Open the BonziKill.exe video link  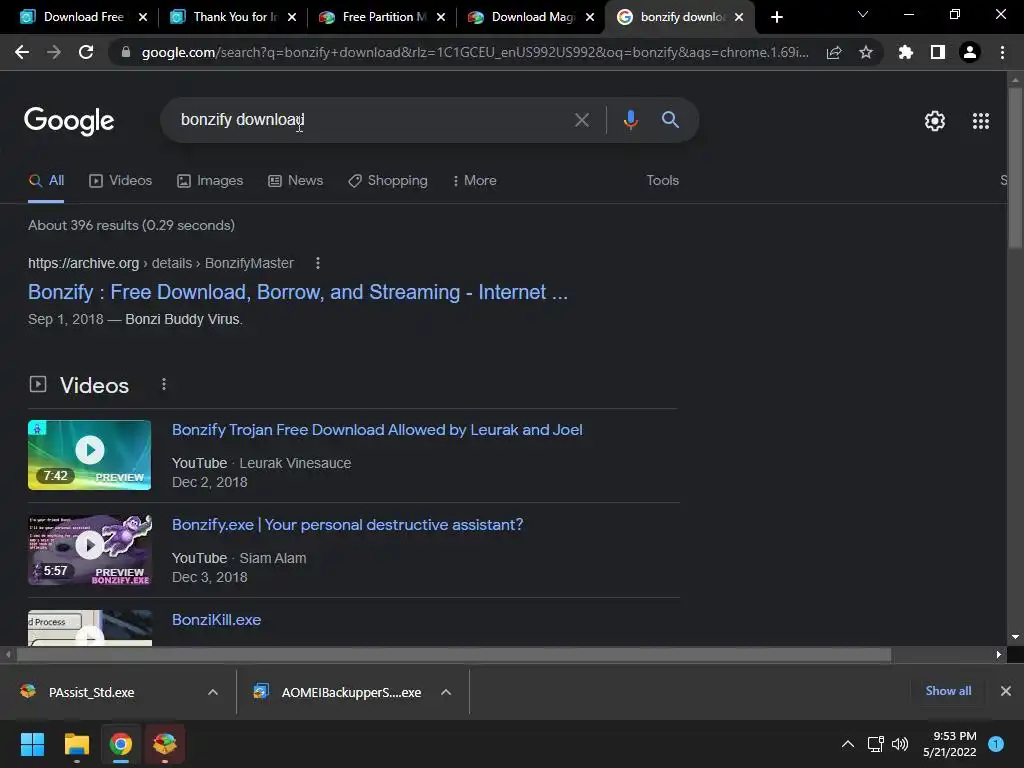(216, 620)
